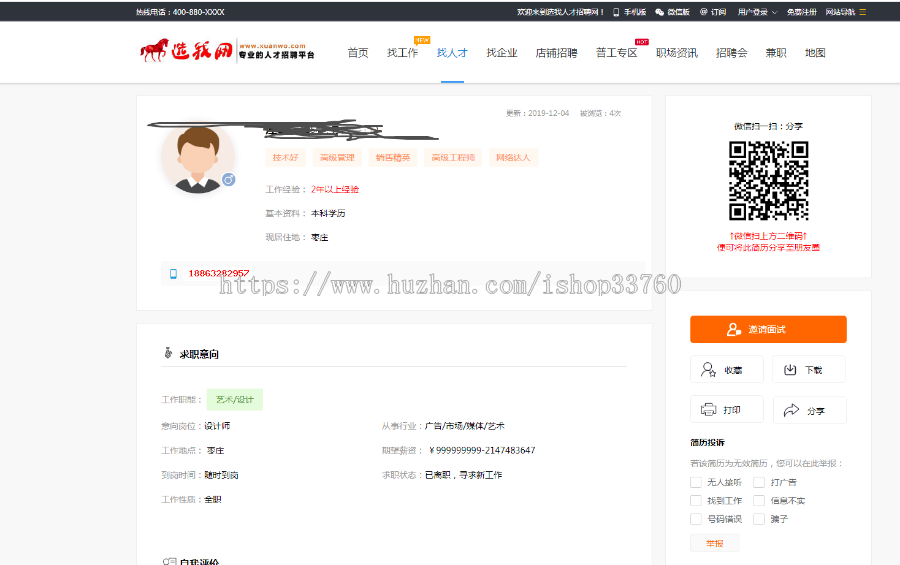Check the 号码错误 complaint box
The image size is (900, 565).
coord(696,519)
